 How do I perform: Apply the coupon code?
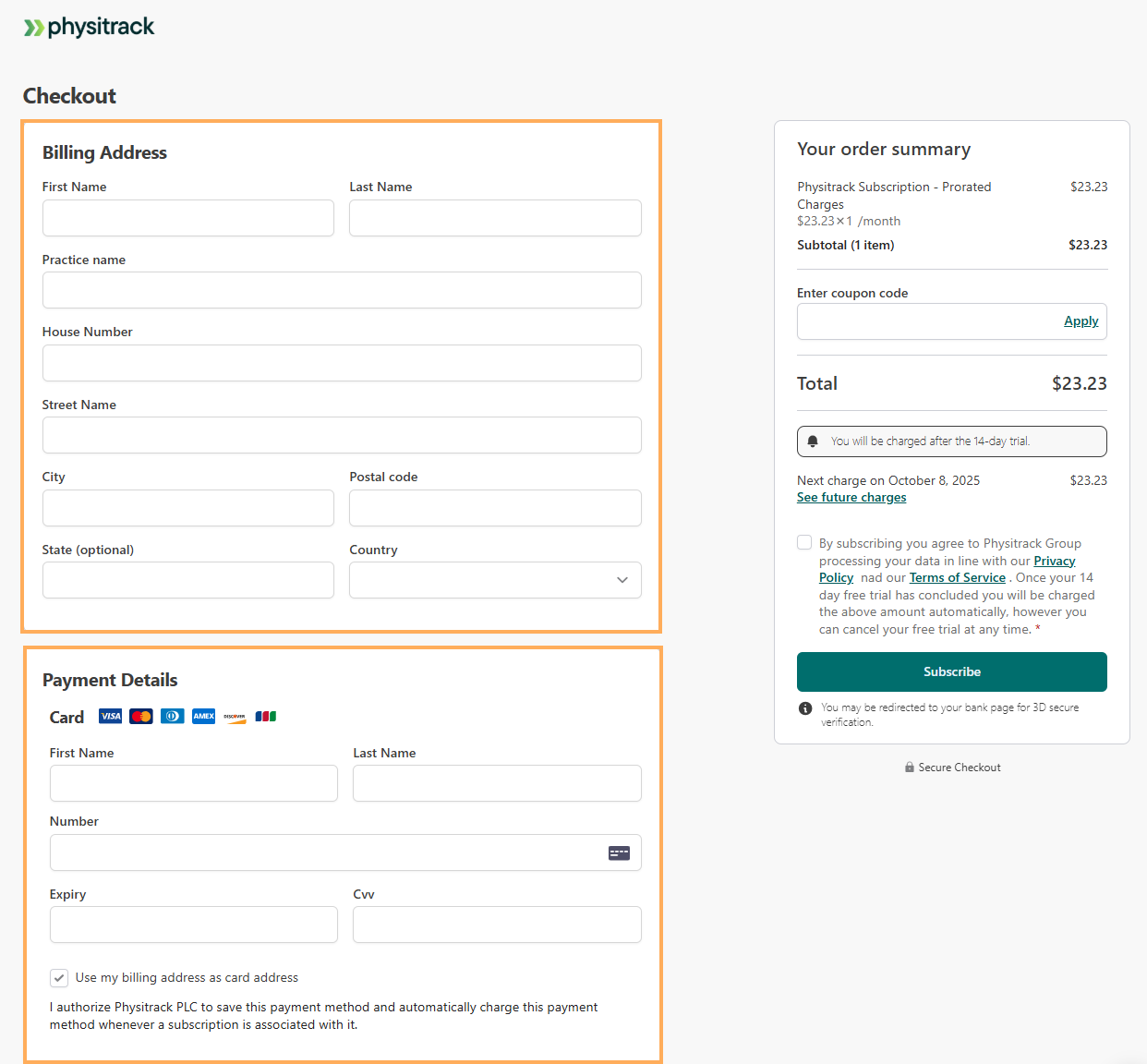[1081, 320]
